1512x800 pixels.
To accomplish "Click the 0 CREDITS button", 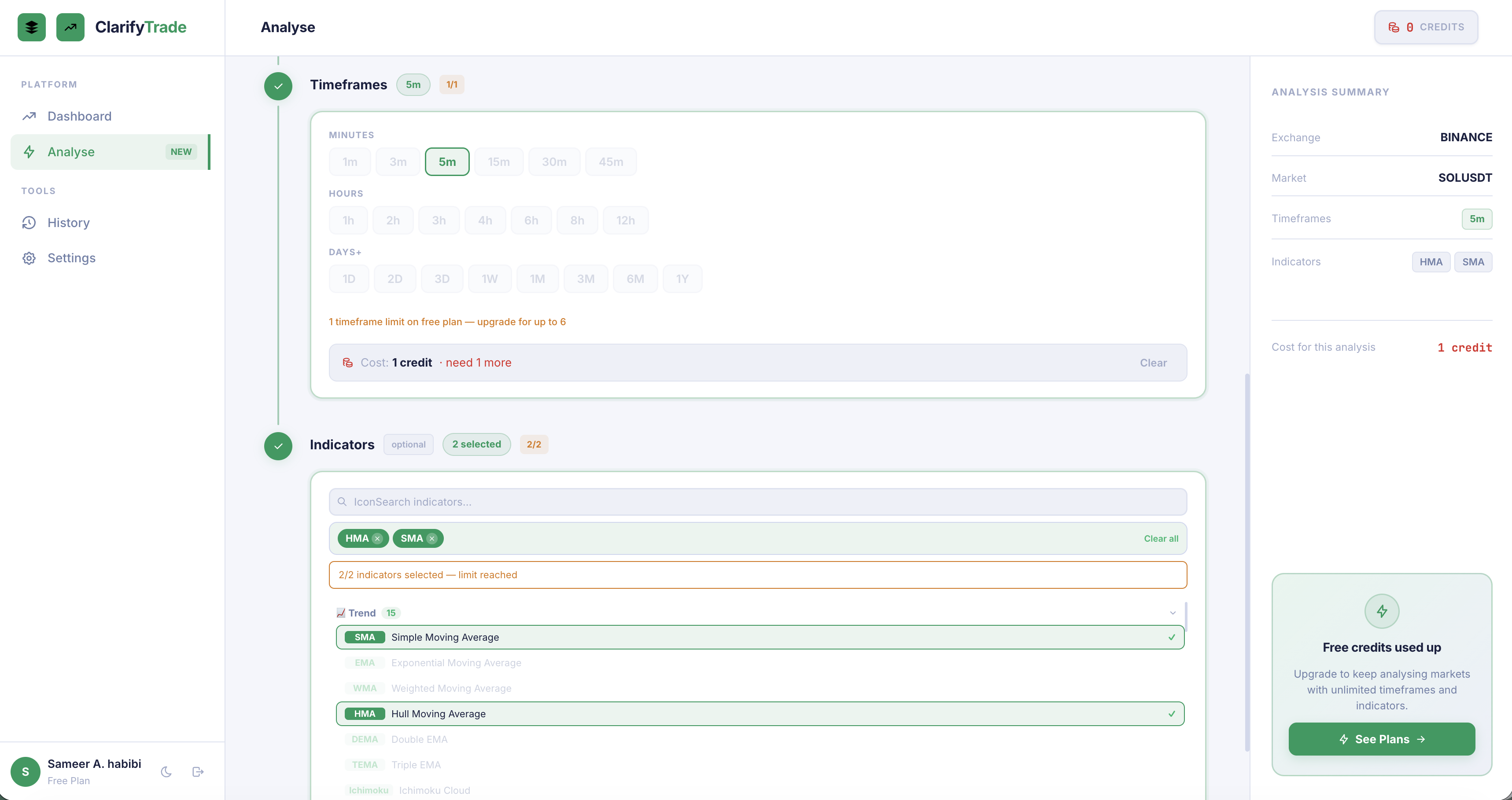I will [x=1426, y=27].
